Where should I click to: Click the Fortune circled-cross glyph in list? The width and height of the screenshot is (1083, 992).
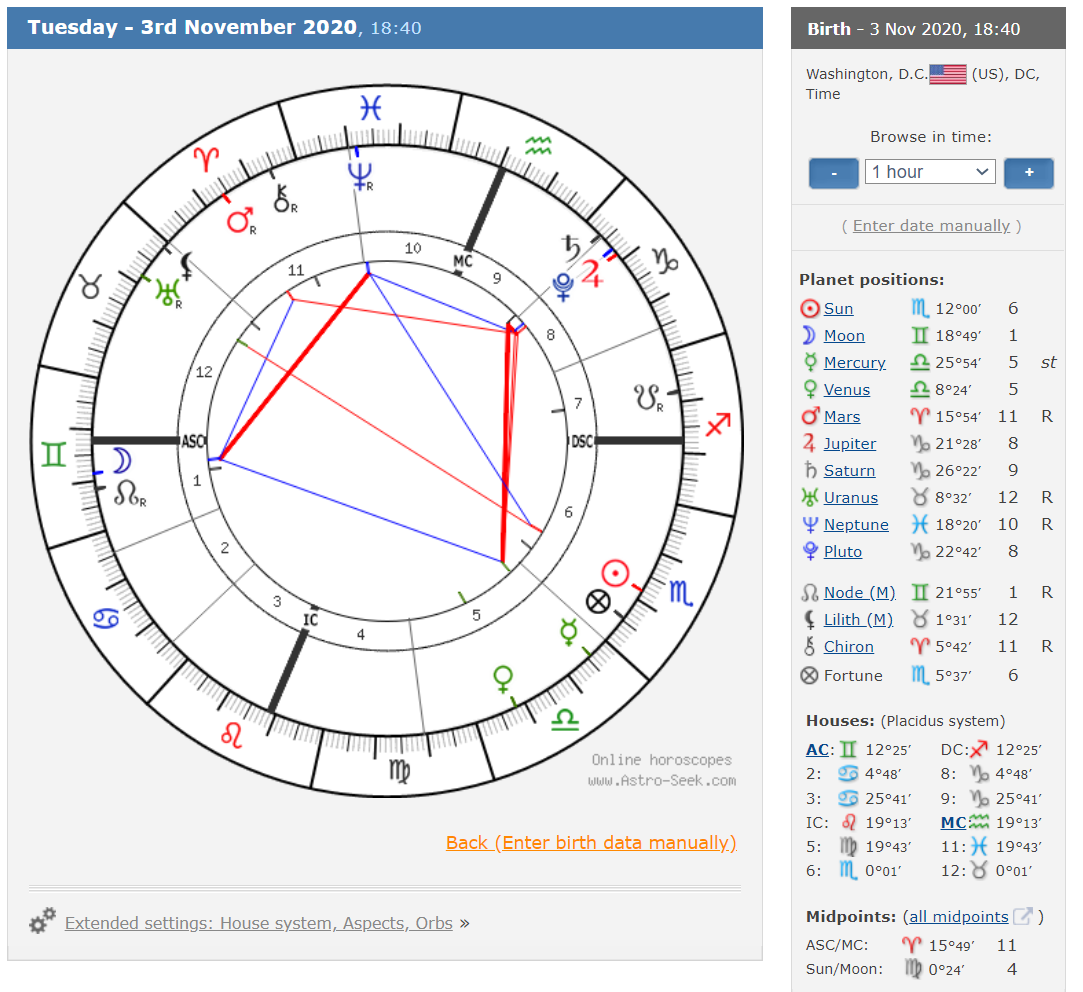point(809,675)
